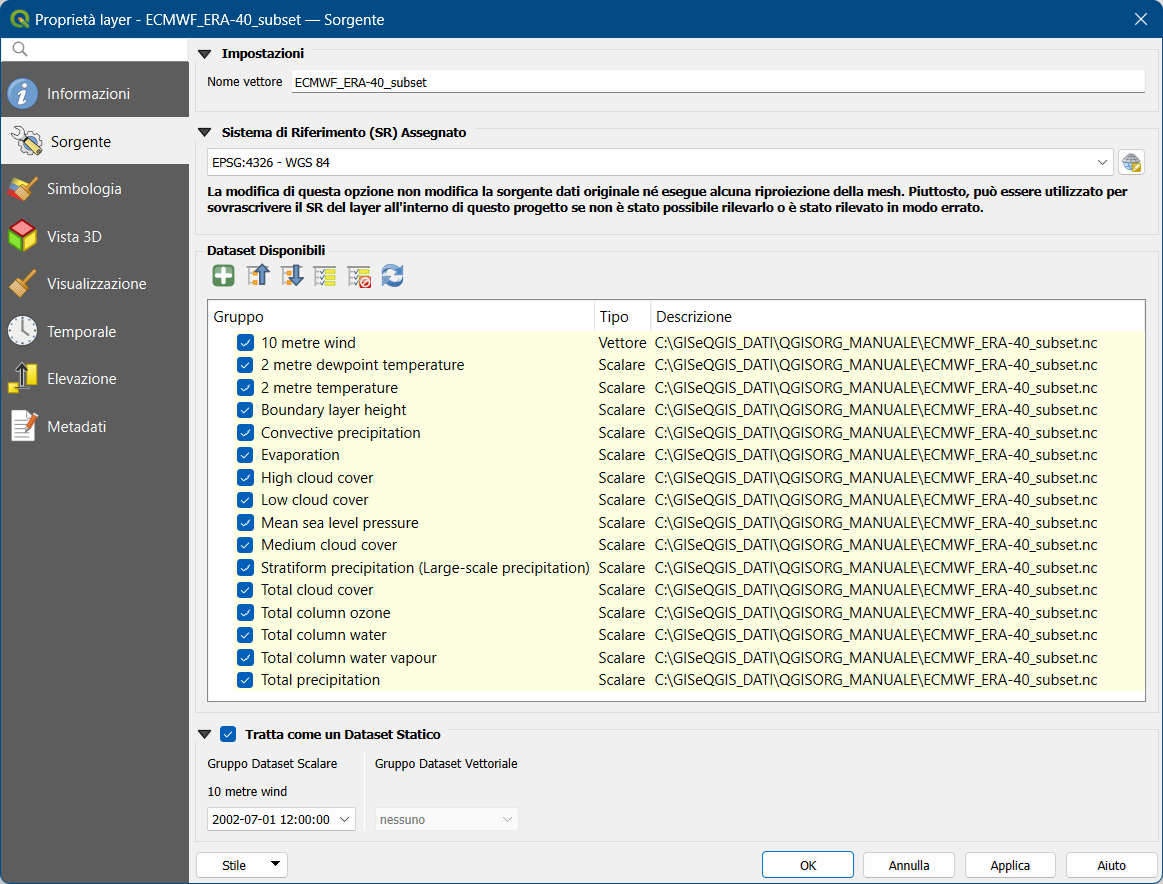Image resolution: width=1163 pixels, height=884 pixels.
Task: Click the Tipo column header
Action: pos(622,317)
